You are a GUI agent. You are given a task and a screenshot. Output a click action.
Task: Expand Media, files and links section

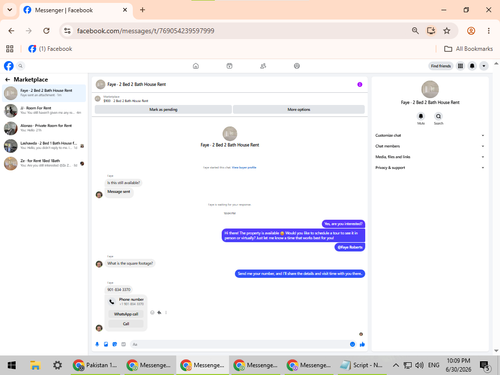430,157
